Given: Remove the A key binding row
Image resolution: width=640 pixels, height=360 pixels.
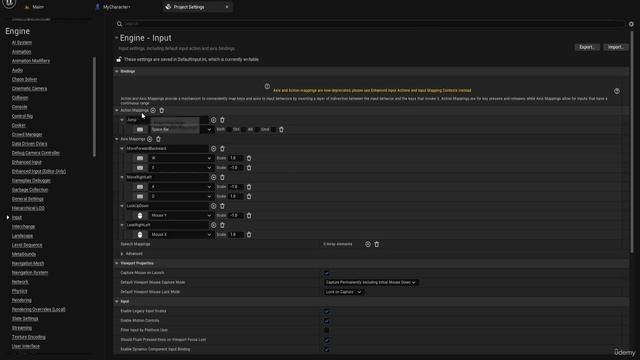Looking at the screenshot, I should (249, 187).
